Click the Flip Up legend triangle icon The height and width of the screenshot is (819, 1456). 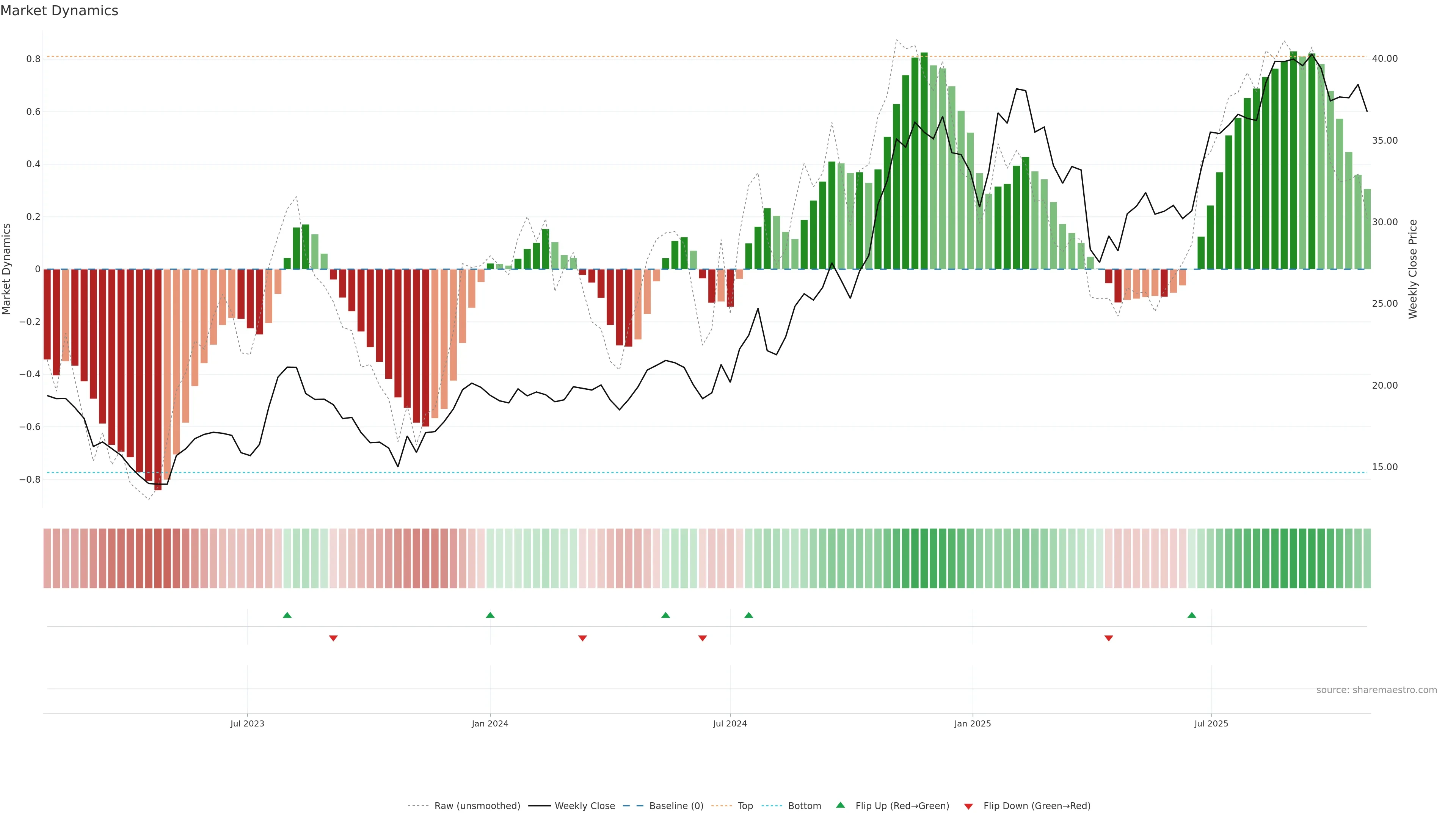coord(841,805)
